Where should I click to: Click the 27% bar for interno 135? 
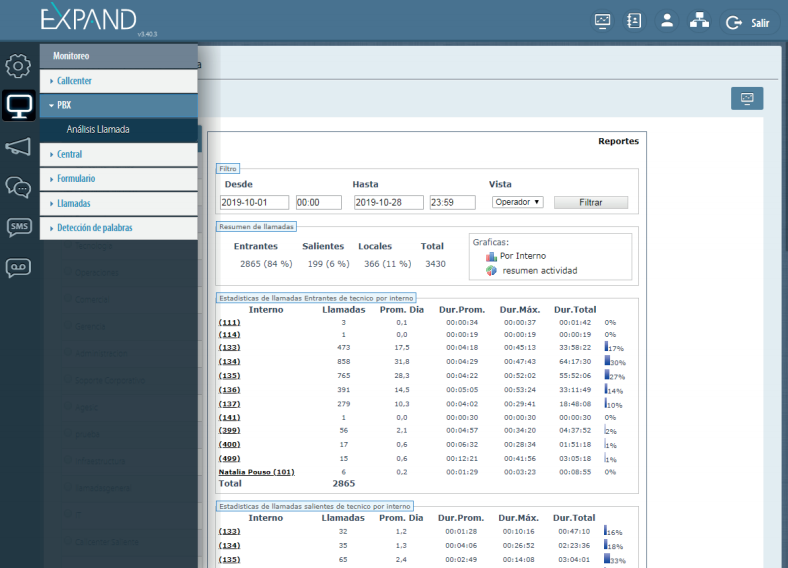coord(607,374)
